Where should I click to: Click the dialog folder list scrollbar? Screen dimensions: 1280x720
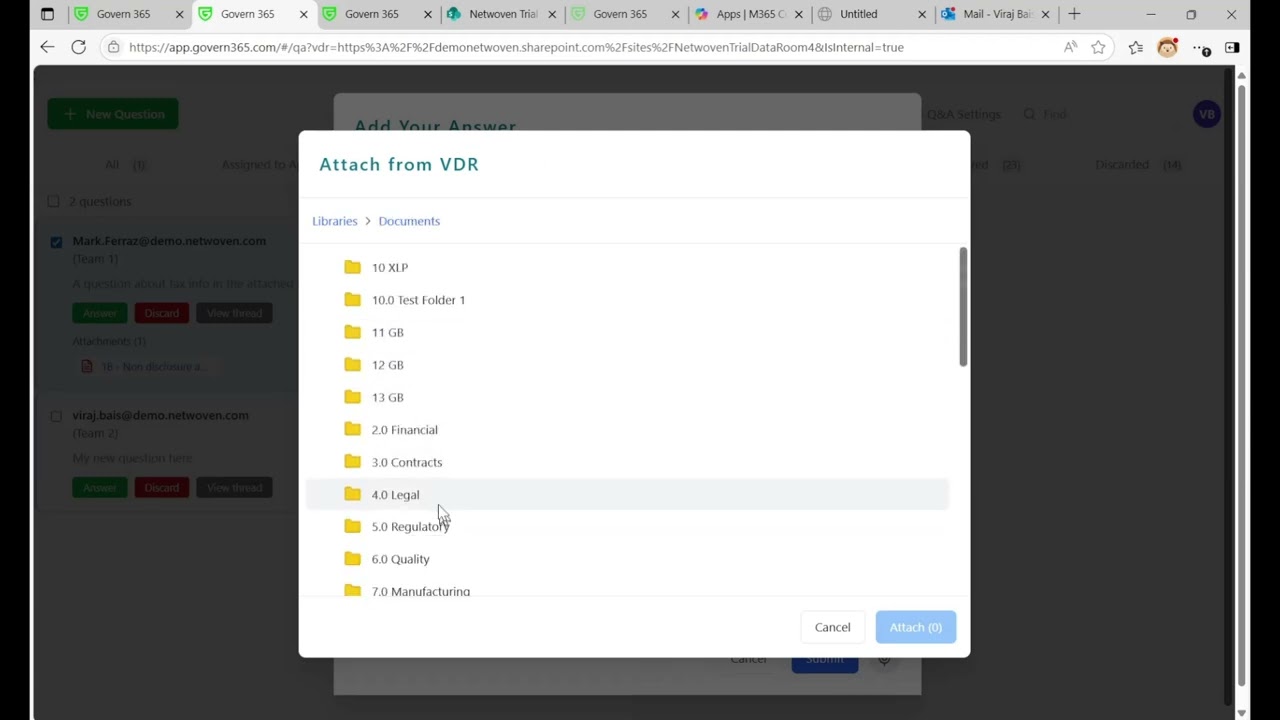coord(963,306)
